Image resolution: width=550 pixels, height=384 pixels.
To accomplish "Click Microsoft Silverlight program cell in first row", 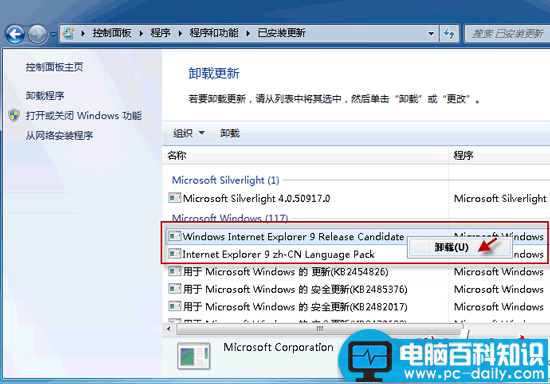I will pyautogui.click(x=500, y=198).
